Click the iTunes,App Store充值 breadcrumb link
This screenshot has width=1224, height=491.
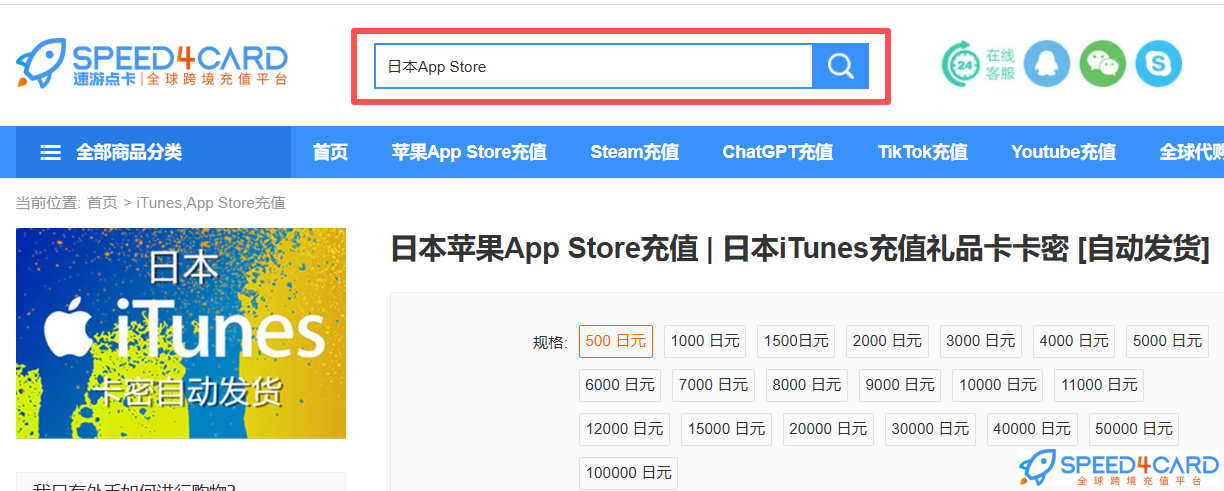[211, 203]
